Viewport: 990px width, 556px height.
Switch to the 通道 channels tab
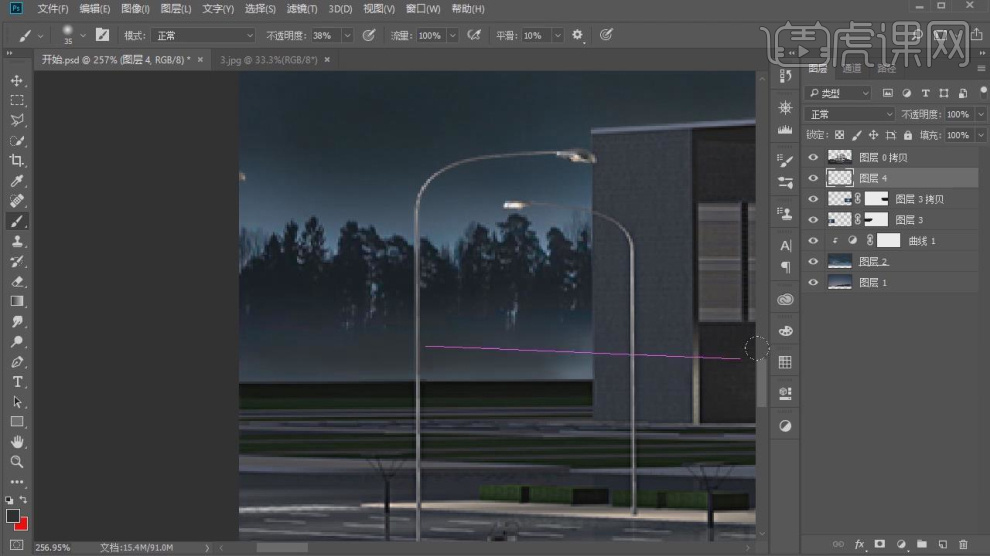[851, 69]
